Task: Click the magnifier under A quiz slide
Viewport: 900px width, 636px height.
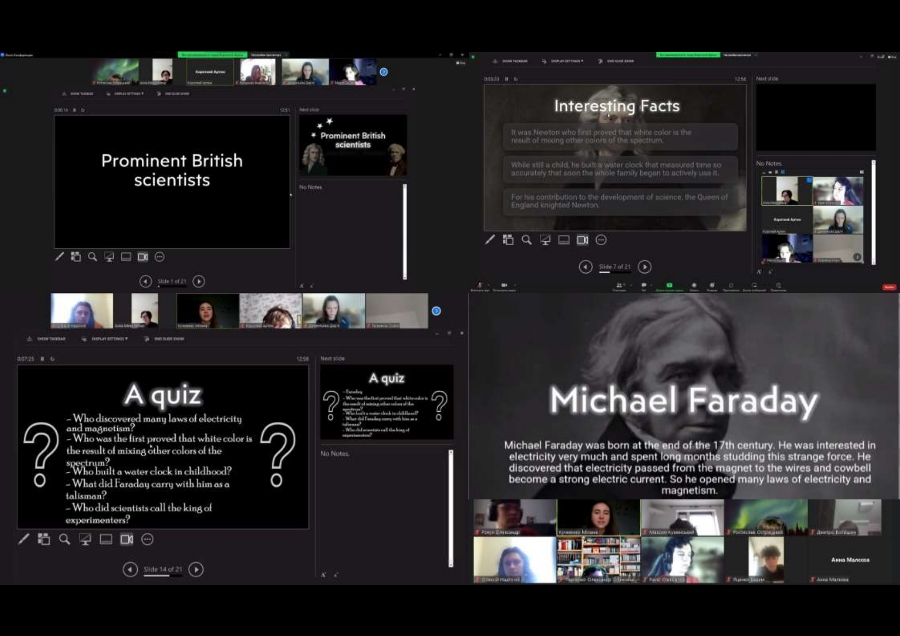Action: (64, 539)
